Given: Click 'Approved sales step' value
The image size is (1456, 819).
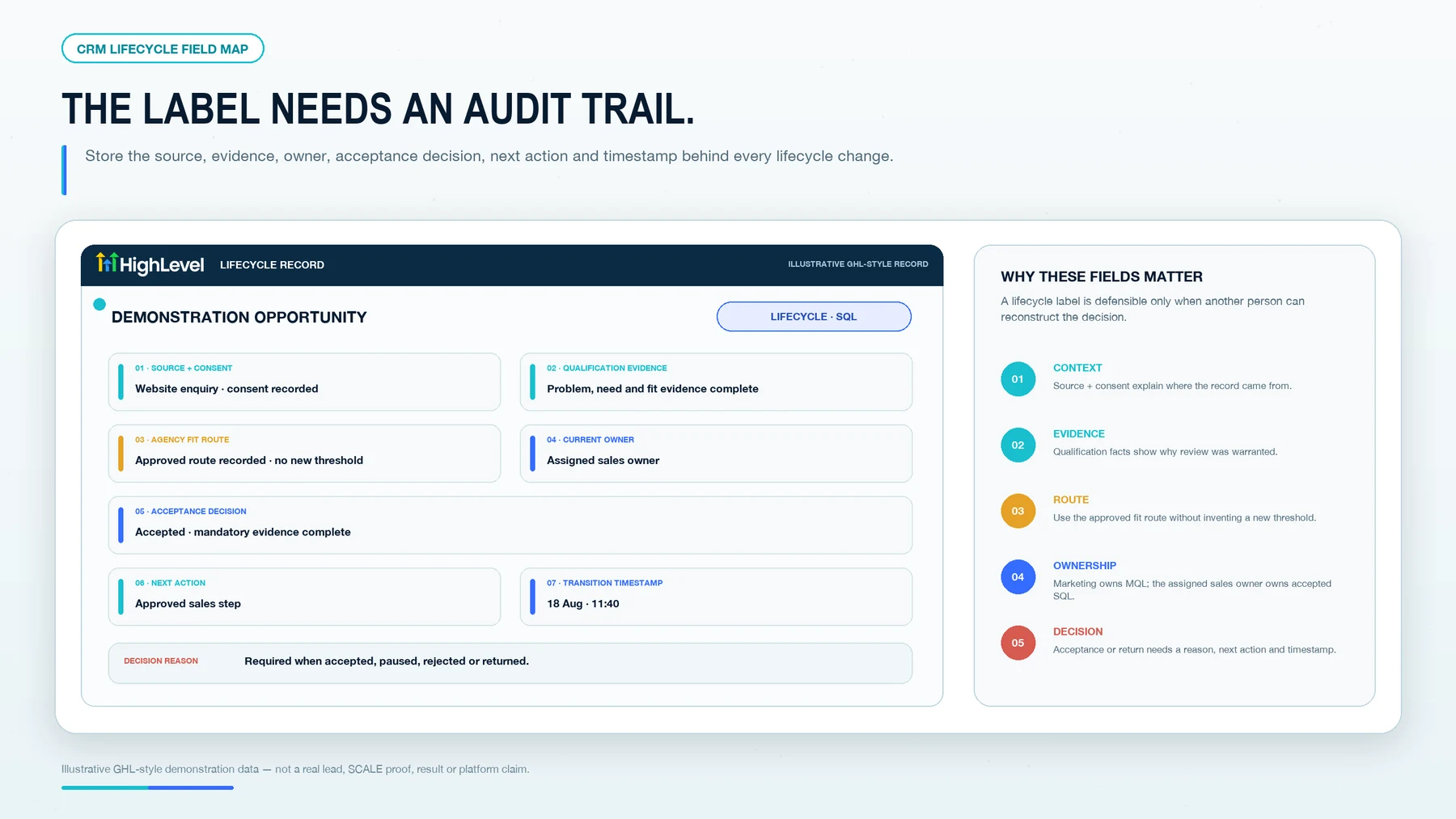Looking at the screenshot, I should [188, 604].
